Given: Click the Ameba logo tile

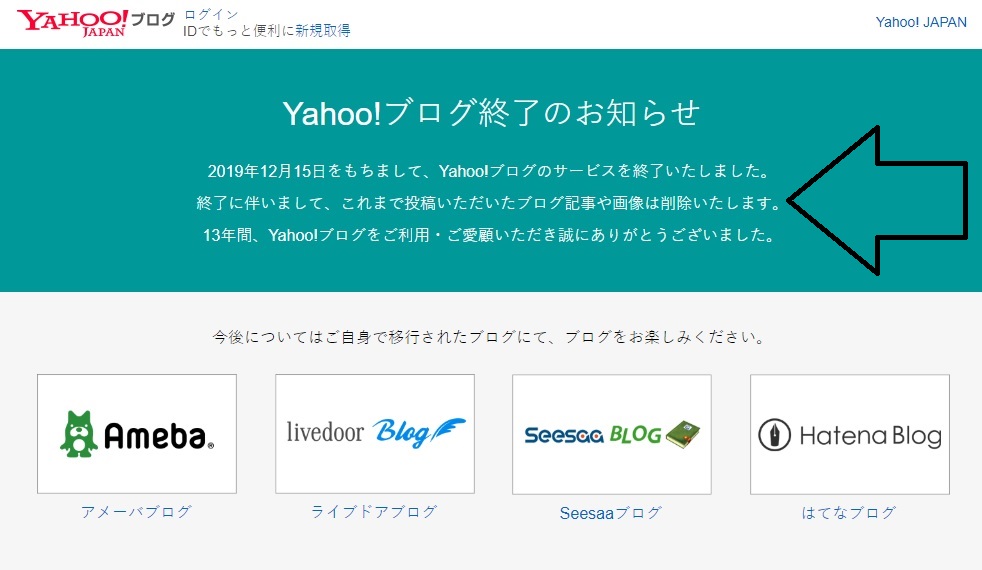Looking at the screenshot, I should [x=137, y=434].
